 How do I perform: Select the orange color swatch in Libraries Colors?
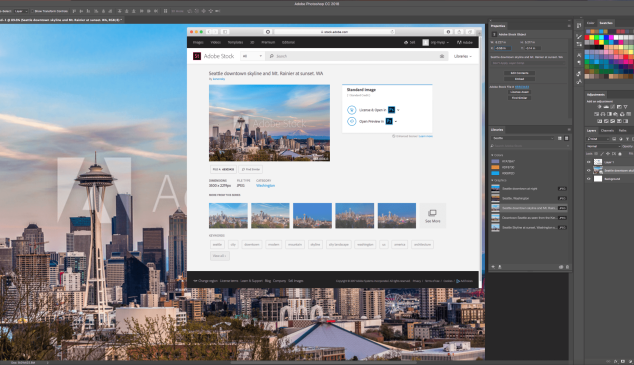pos(495,167)
